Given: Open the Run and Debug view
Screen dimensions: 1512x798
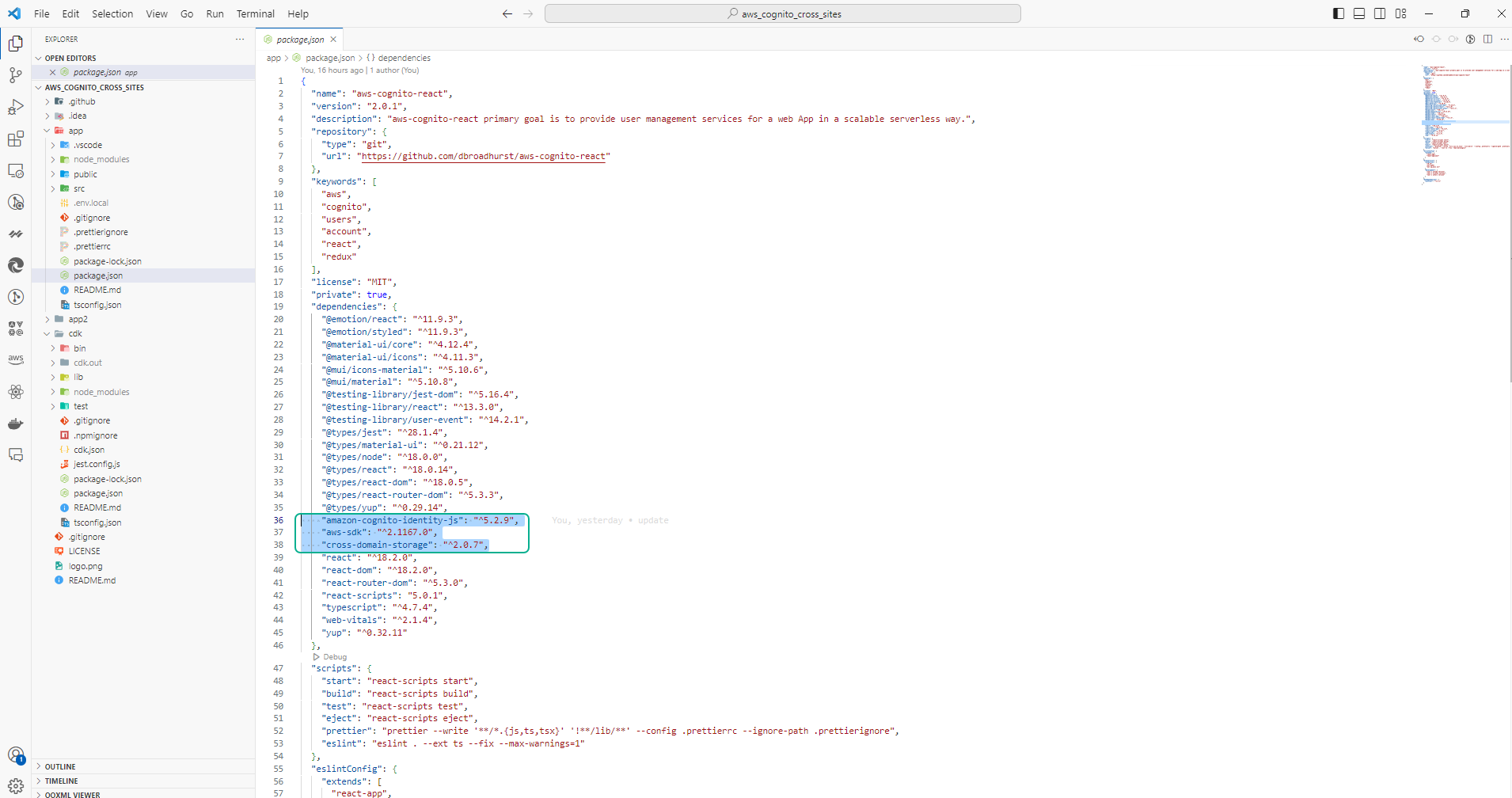Looking at the screenshot, I should tap(16, 107).
